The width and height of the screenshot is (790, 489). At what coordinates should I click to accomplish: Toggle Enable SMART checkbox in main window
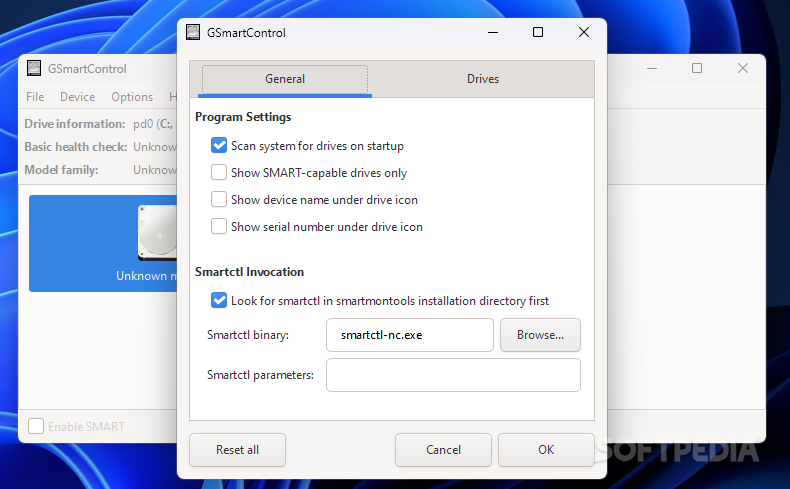pos(36,426)
